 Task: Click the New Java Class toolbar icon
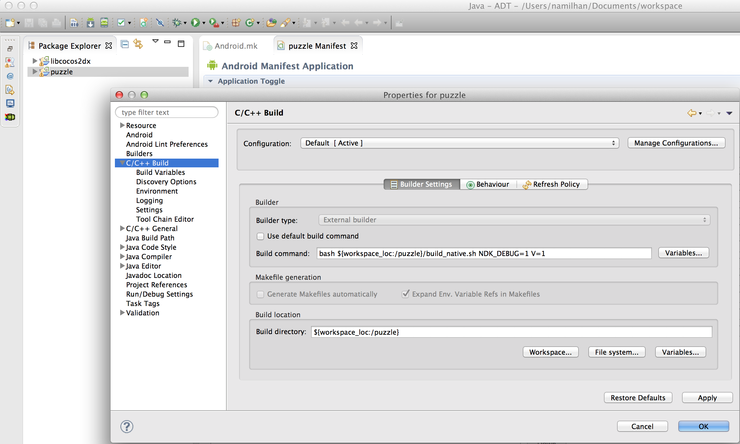tap(249, 23)
